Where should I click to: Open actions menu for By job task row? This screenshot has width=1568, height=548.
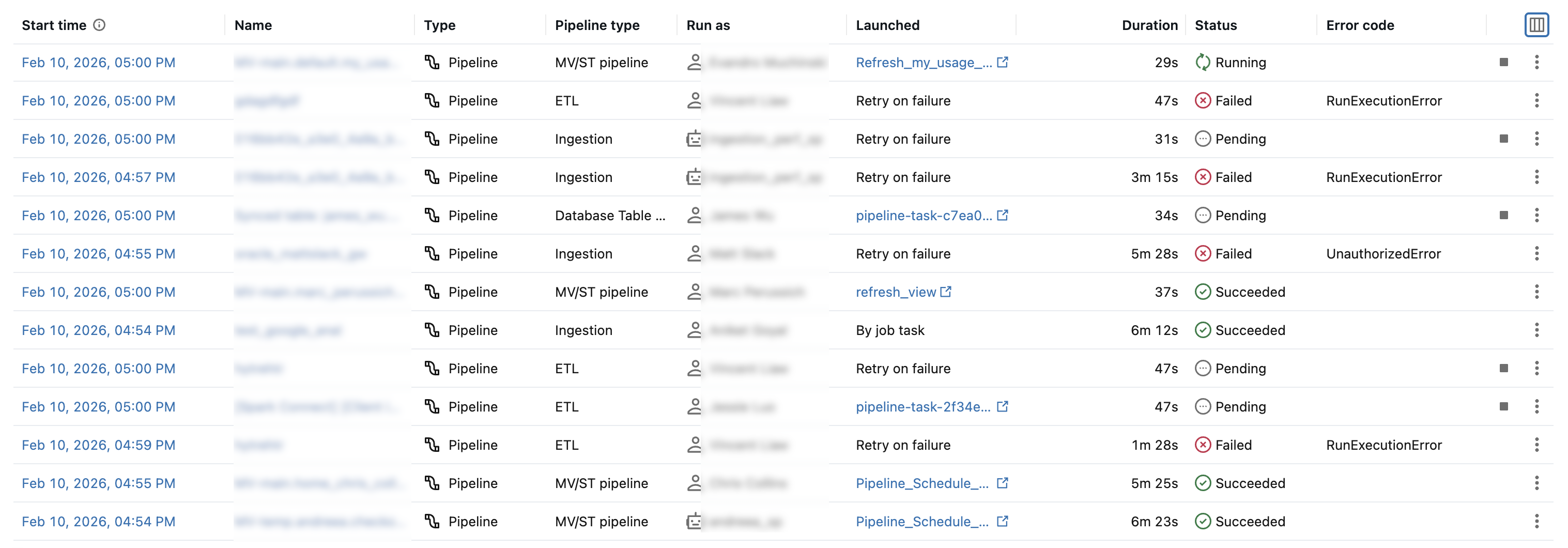pyautogui.click(x=1536, y=330)
